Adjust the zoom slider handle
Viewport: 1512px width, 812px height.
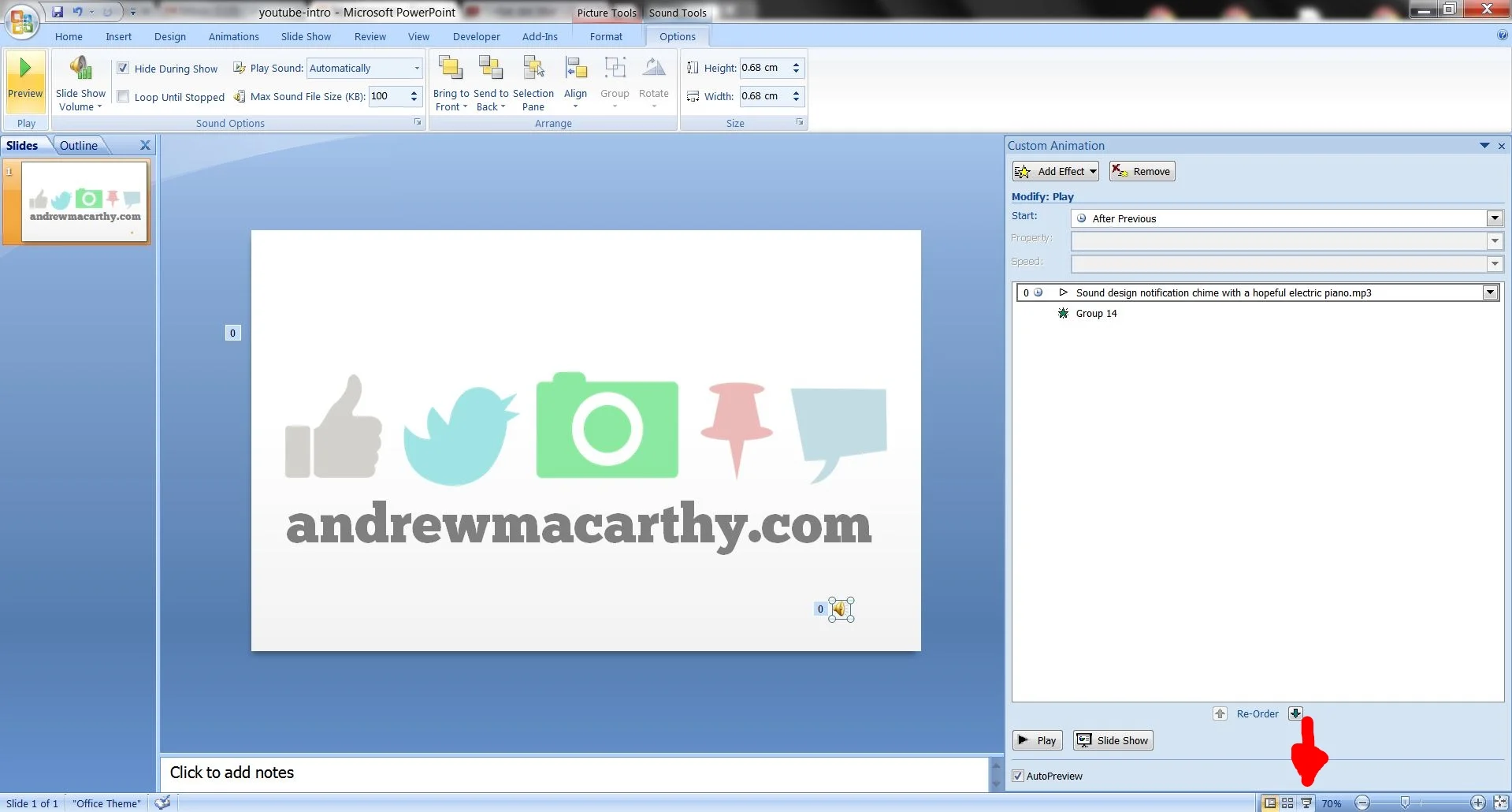[1405, 803]
